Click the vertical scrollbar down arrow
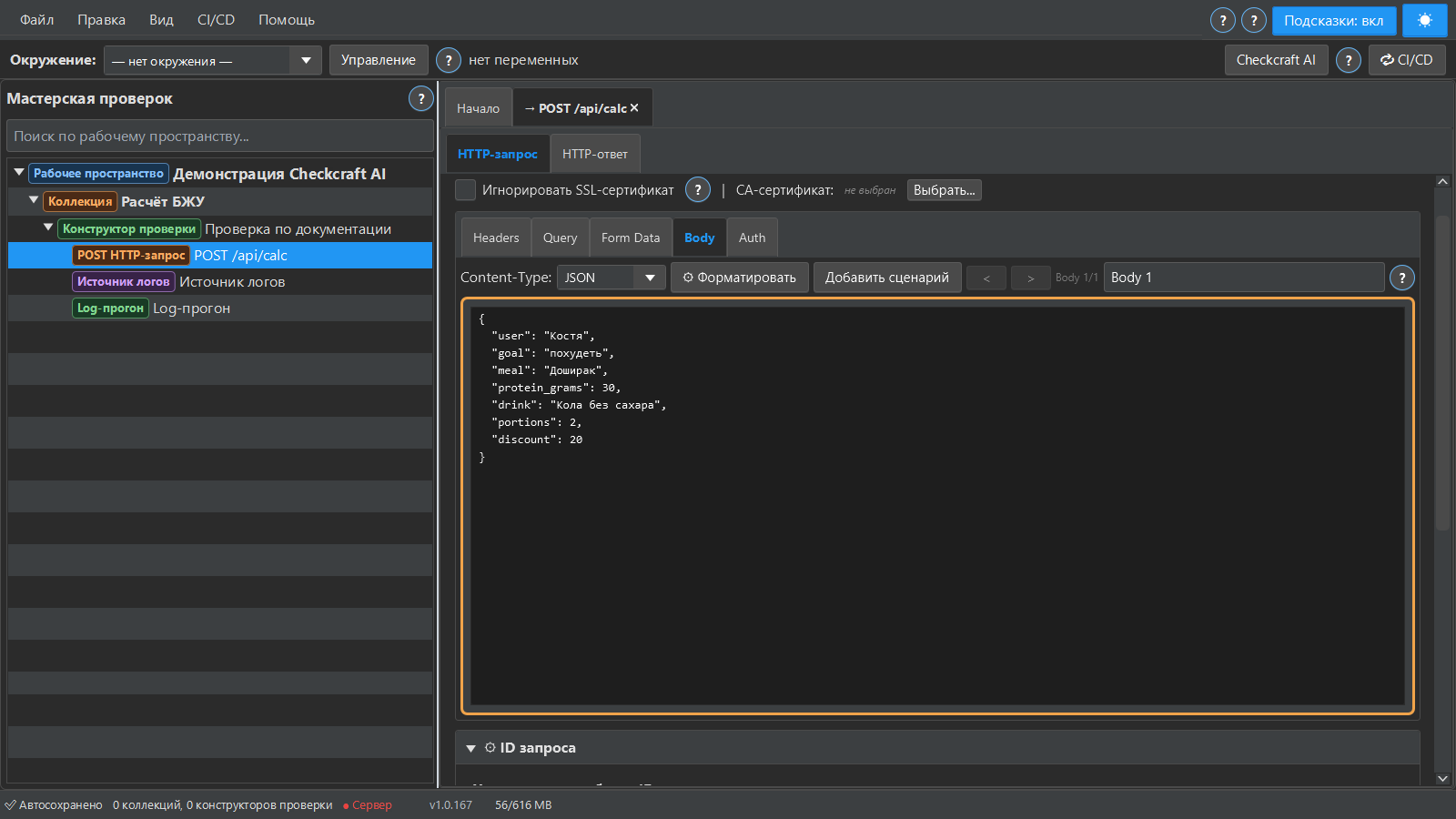This screenshot has height=819, width=1456. [1442, 778]
